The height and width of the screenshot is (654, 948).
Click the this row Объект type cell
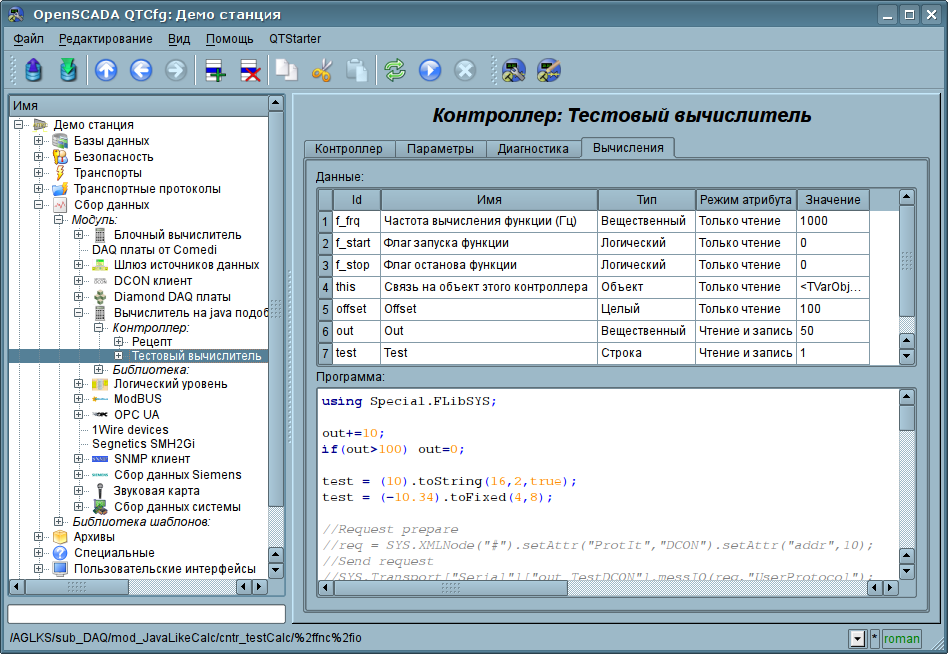point(646,287)
